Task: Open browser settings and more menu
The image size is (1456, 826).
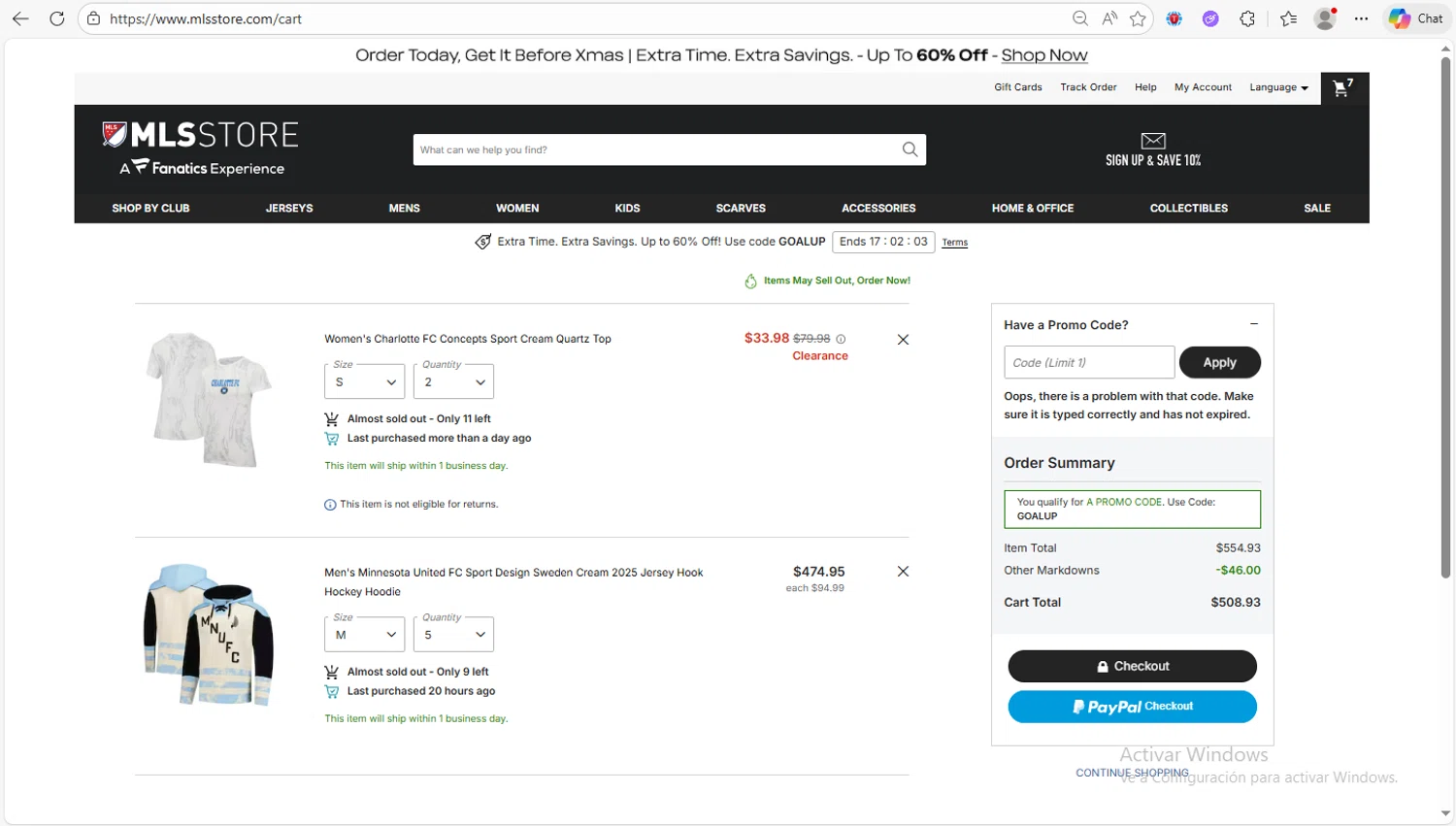Action: [1361, 18]
